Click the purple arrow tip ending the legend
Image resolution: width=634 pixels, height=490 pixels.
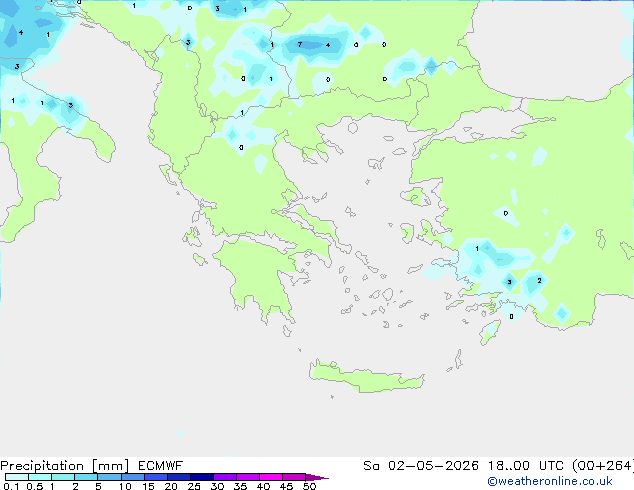(317, 477)
